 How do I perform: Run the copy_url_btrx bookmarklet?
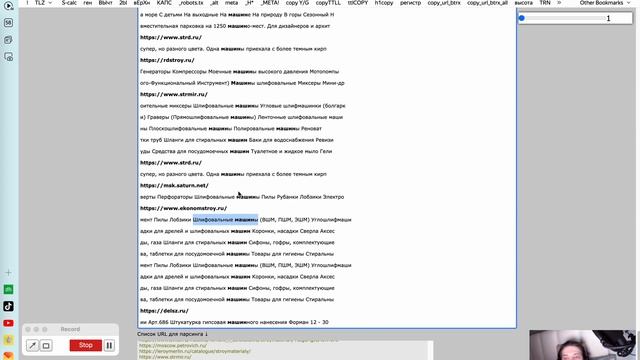click(x=444, y=2)
